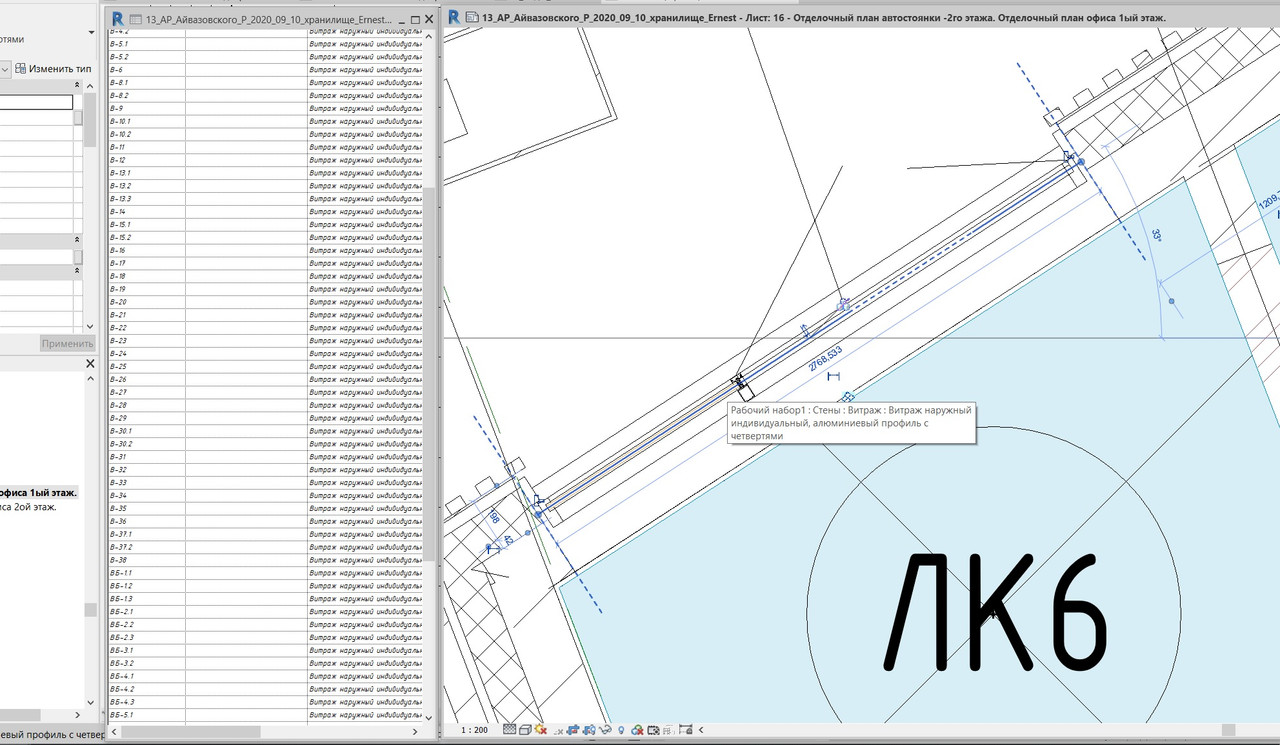Toggle the sun path icon

[541, 730]
